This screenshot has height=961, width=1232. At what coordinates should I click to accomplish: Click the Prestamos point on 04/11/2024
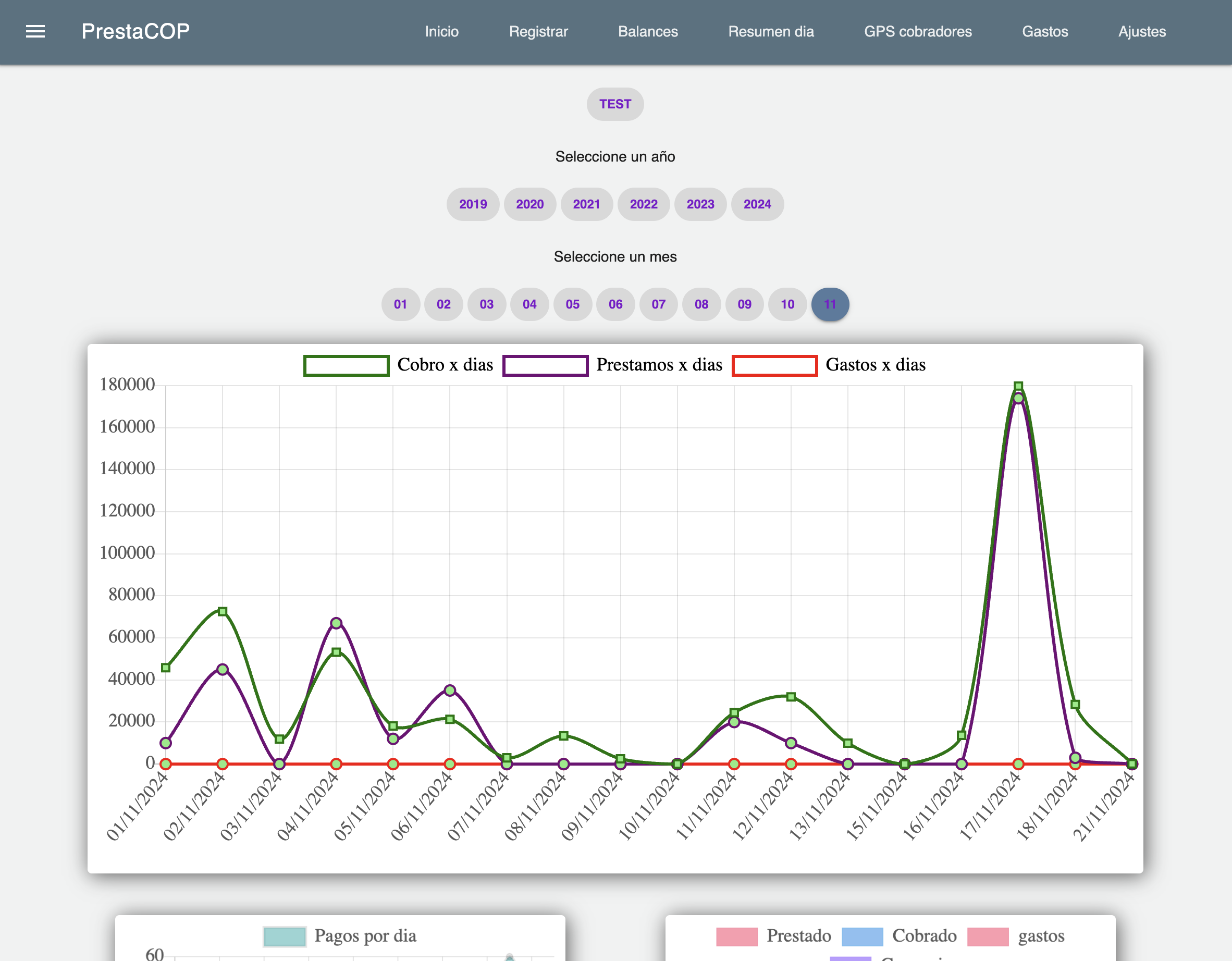[x=336, y=623]
